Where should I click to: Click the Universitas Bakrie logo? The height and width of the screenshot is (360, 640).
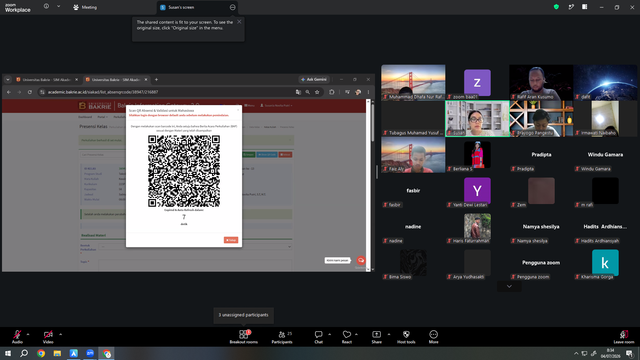(x=95, y=106)
